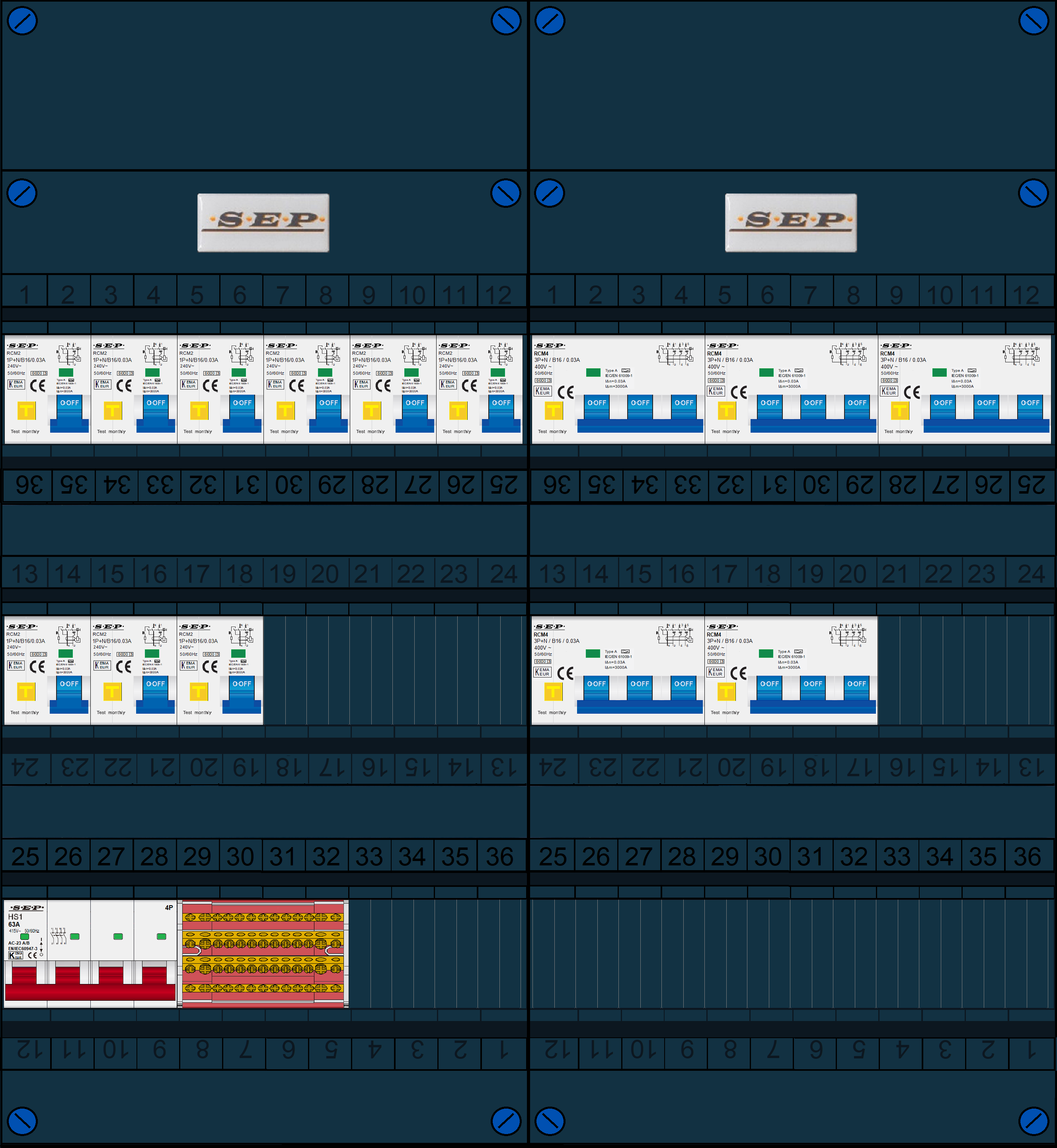Click '1P+N/B16/0.03A' on left panel breaker under slots 11-12
This screenshot has height=1148, width=1057.
(458, 360)
